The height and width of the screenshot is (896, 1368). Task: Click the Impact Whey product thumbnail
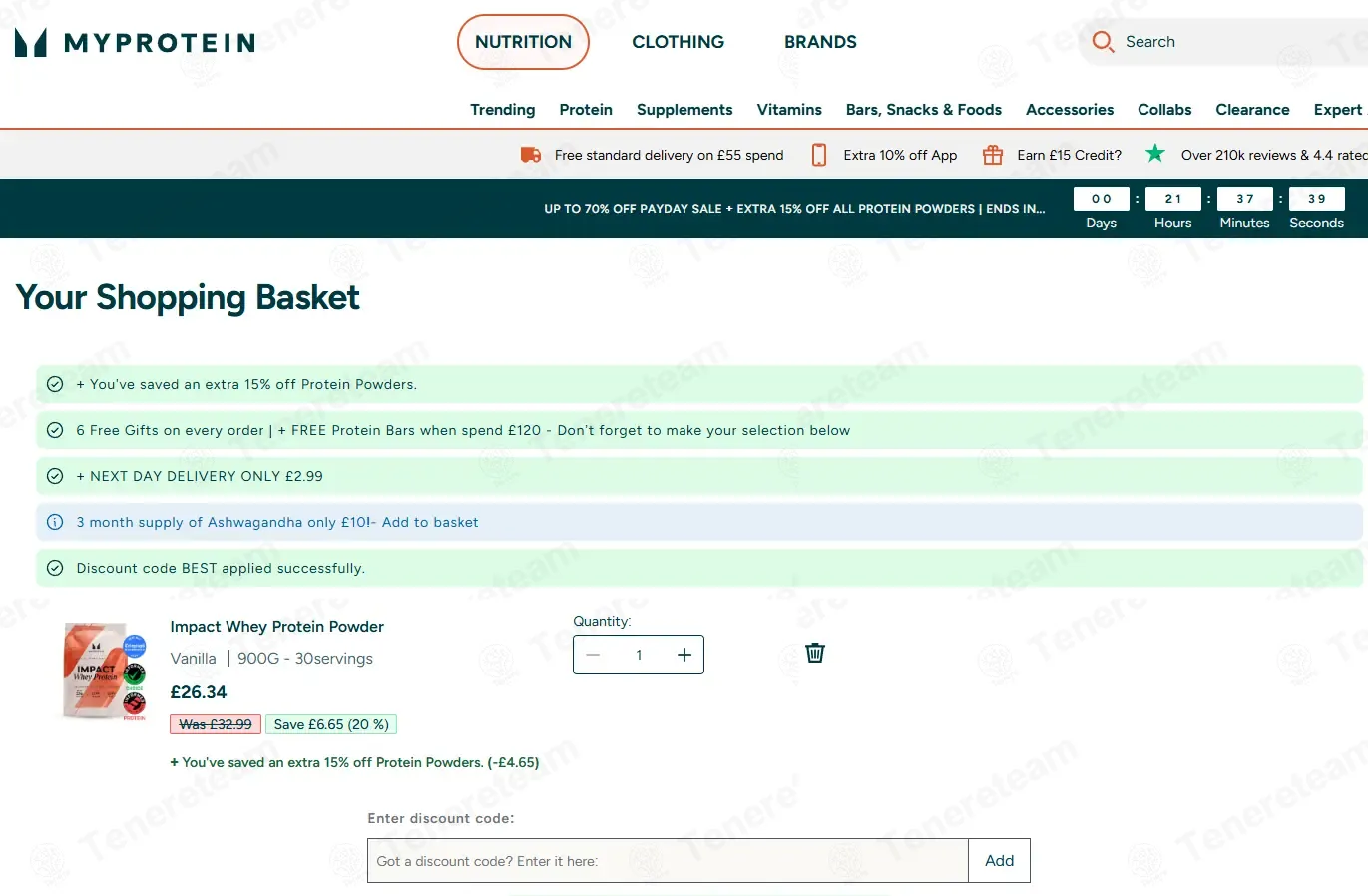[103, 671]
